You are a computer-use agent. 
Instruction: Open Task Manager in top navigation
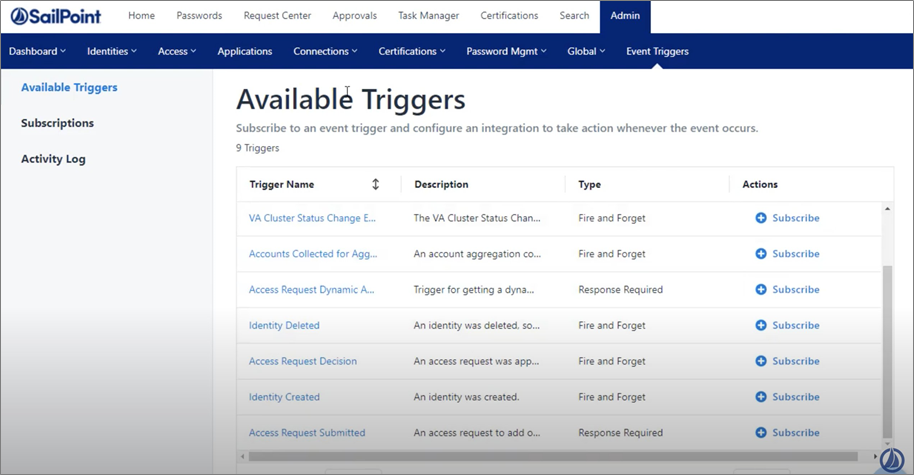pos(428,16)
